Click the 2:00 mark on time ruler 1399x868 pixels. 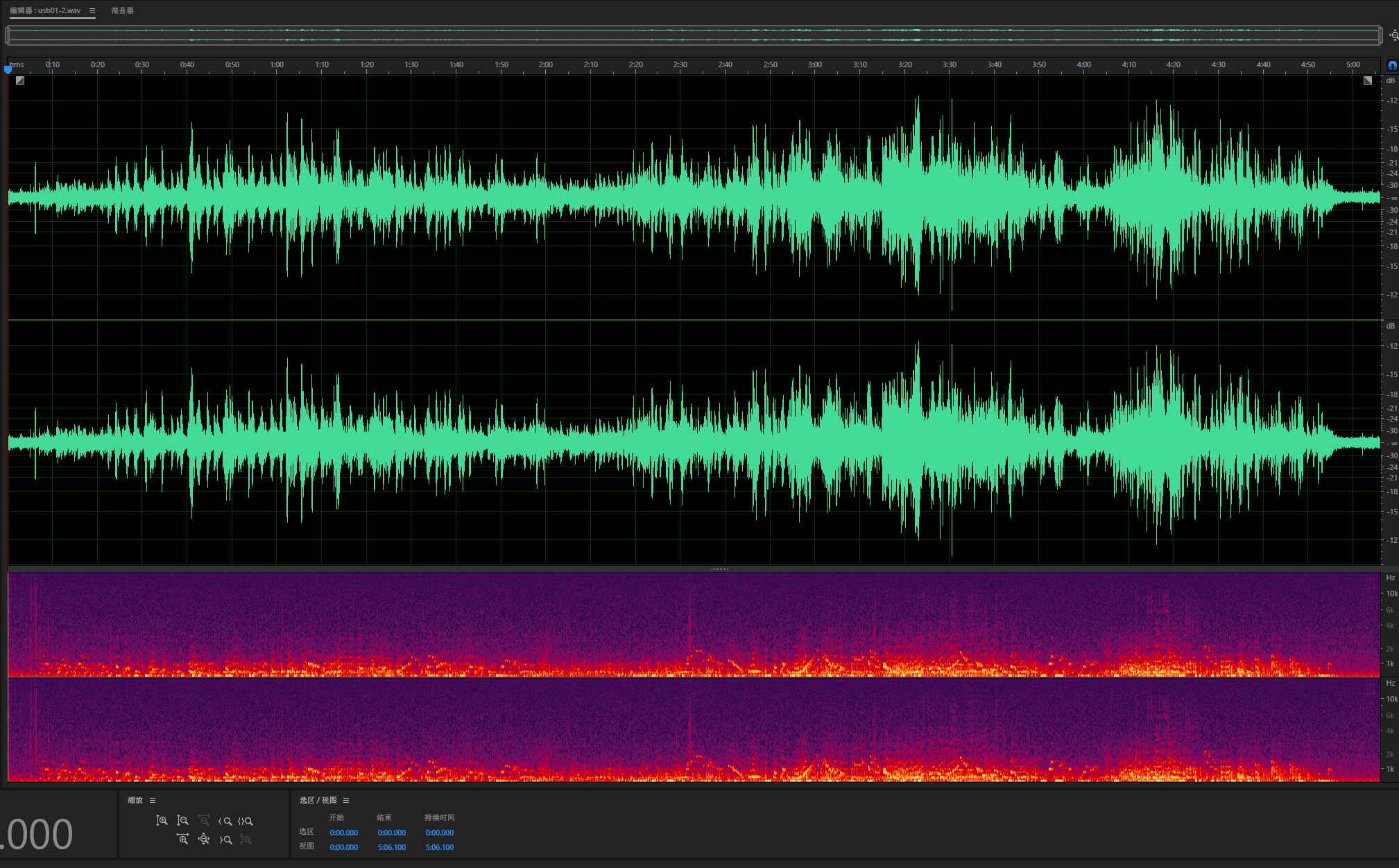point(546,65)
